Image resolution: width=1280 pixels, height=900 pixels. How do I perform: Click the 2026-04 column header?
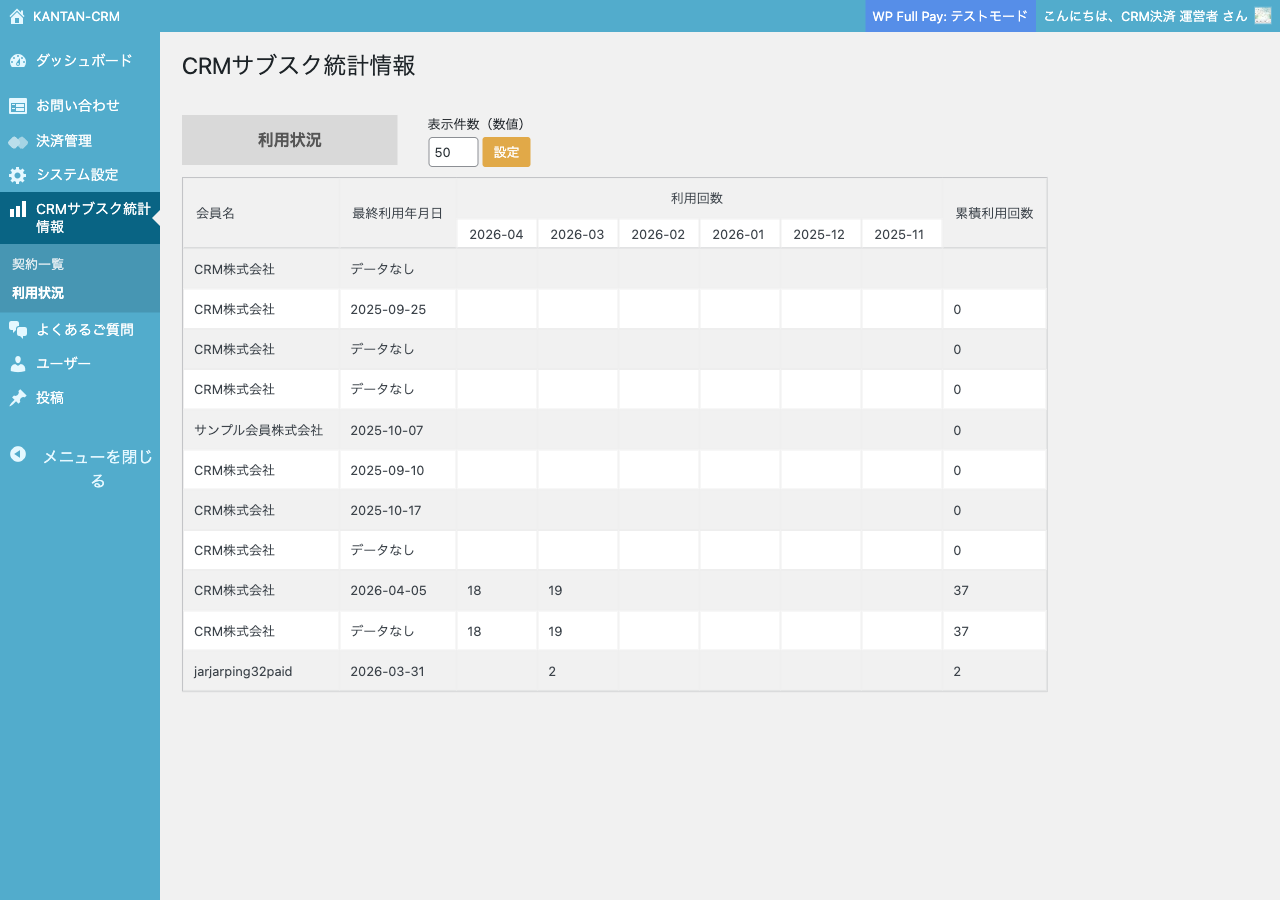pyautogui.click(x=496, y=234)
